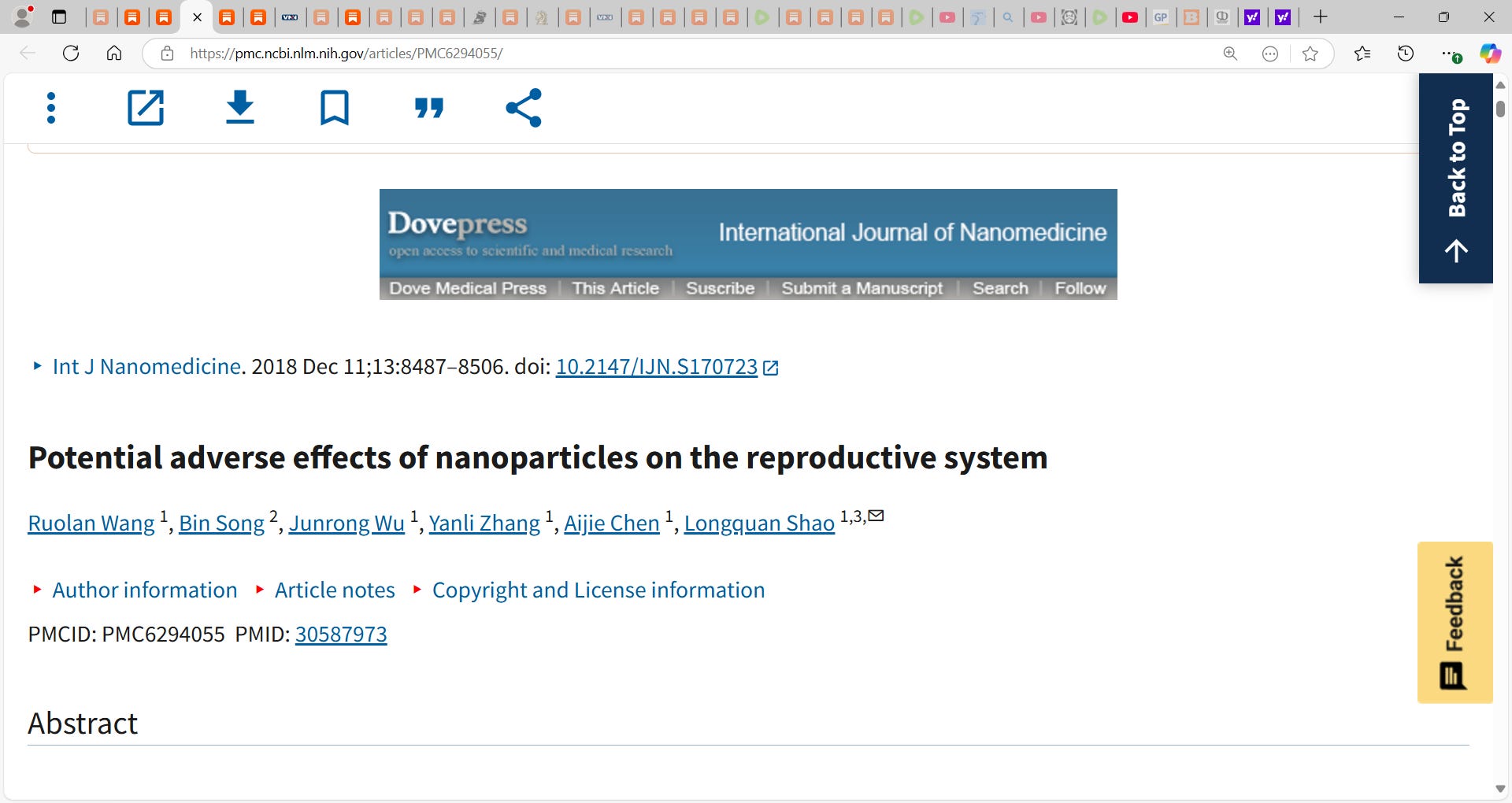Click the browser home icon
Viewport: 1512px width, 803px height.
pos(114,54)
